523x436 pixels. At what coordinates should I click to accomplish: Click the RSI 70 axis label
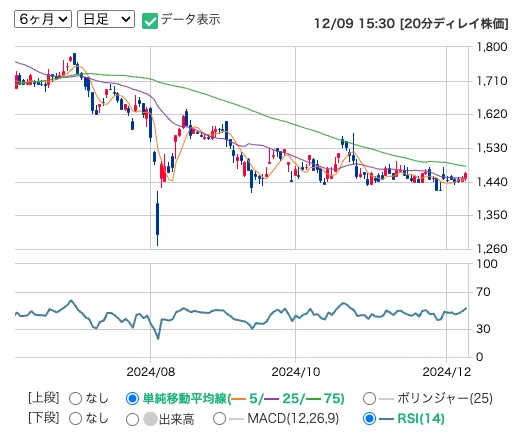(483, 292)
